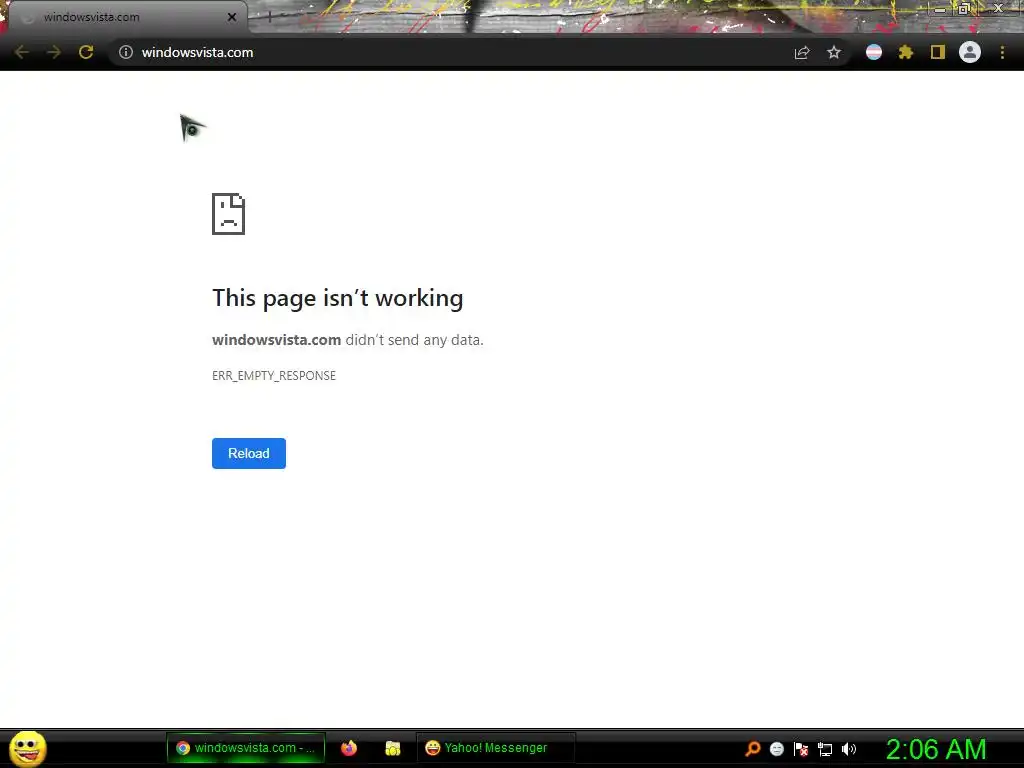
Task: Restore down the Chrome window
Action: pos(963,9)
